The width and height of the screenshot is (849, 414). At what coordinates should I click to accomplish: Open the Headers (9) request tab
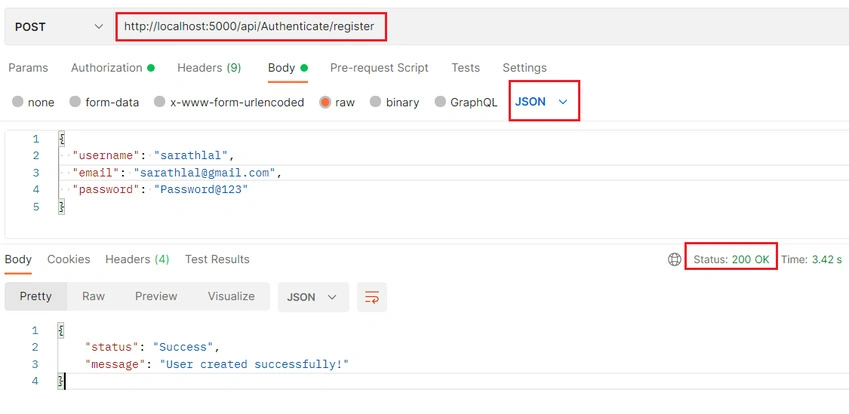click(209, 68)
